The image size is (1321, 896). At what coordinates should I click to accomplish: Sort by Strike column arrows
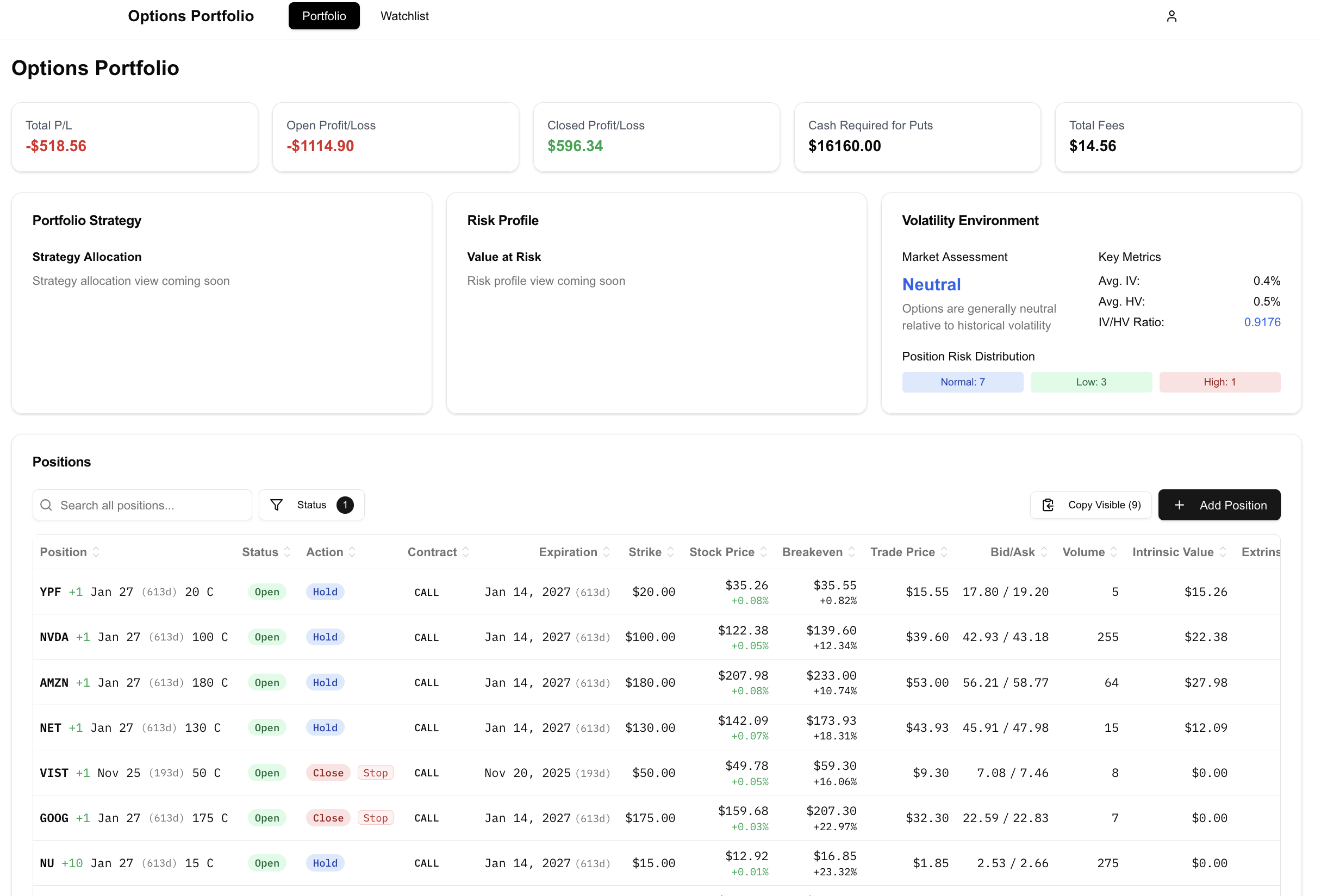click(x=671, y=552)
